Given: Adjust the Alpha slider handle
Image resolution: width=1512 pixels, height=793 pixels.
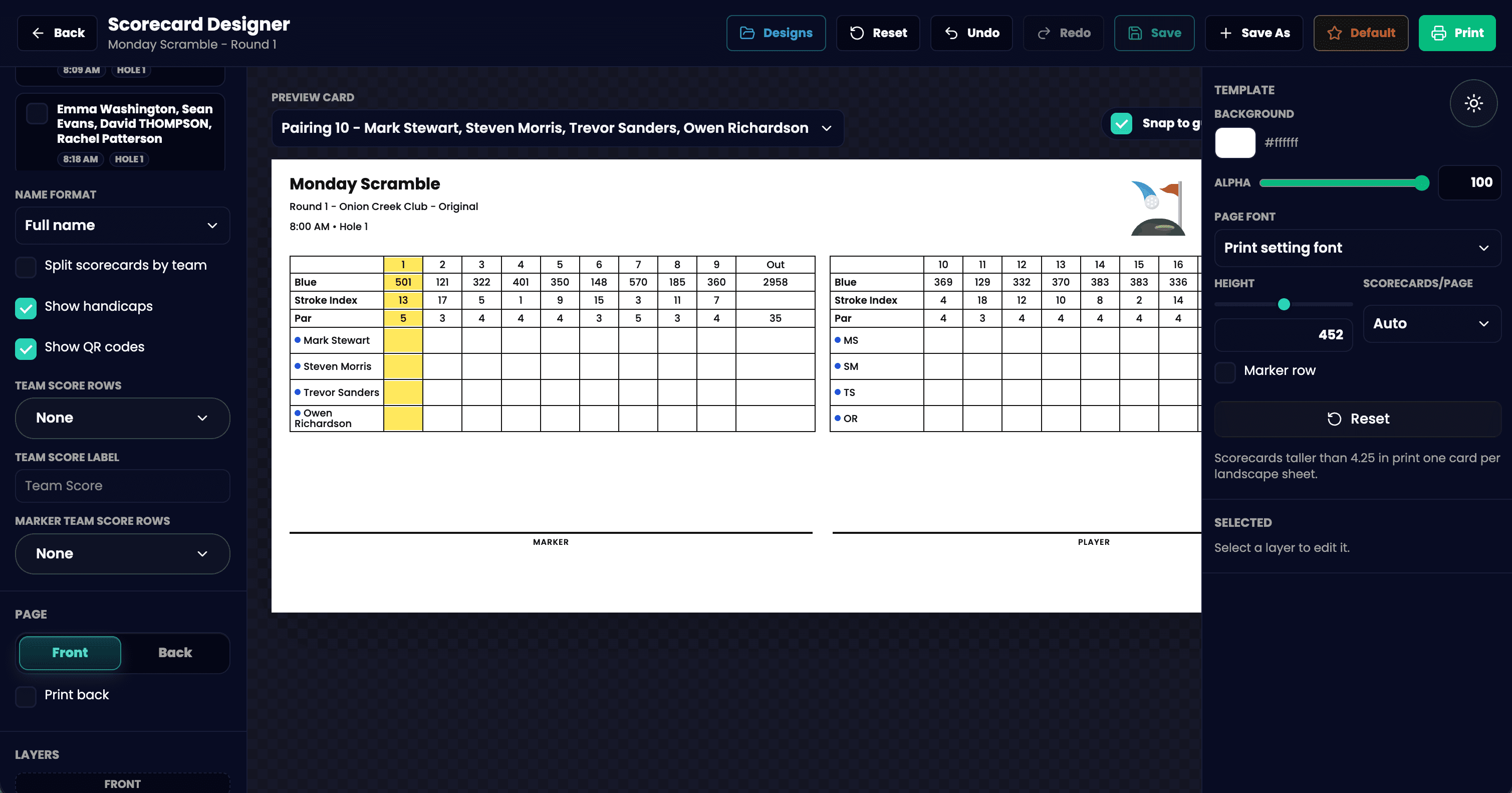Looking at the screenshot, I should pos(1421,182).
